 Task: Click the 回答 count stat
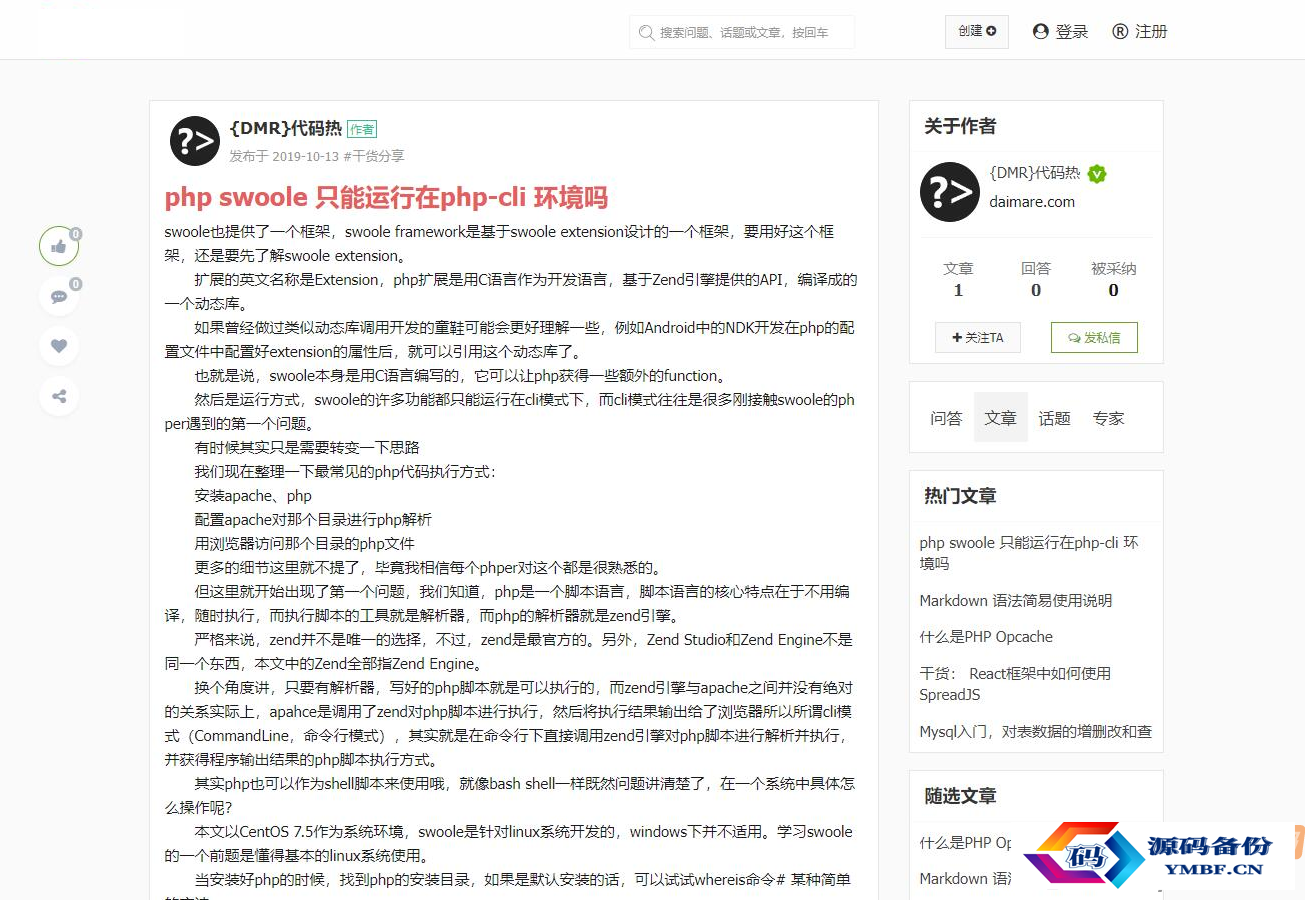1036,280
